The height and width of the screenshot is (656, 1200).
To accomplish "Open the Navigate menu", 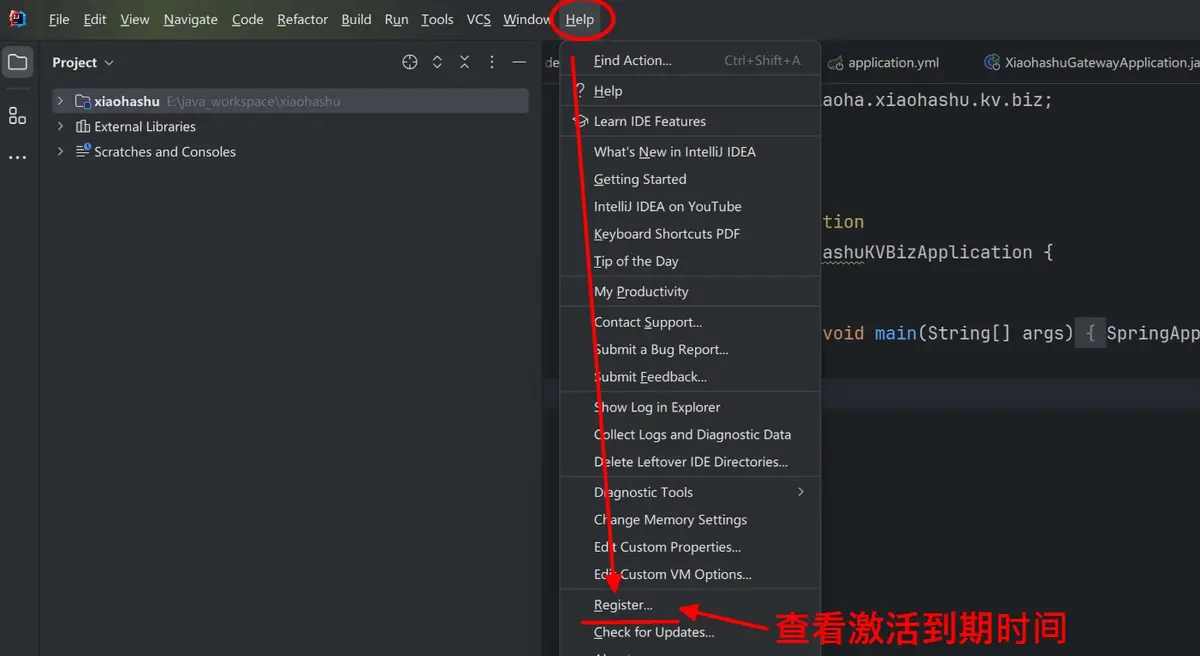I will [190, 19].
